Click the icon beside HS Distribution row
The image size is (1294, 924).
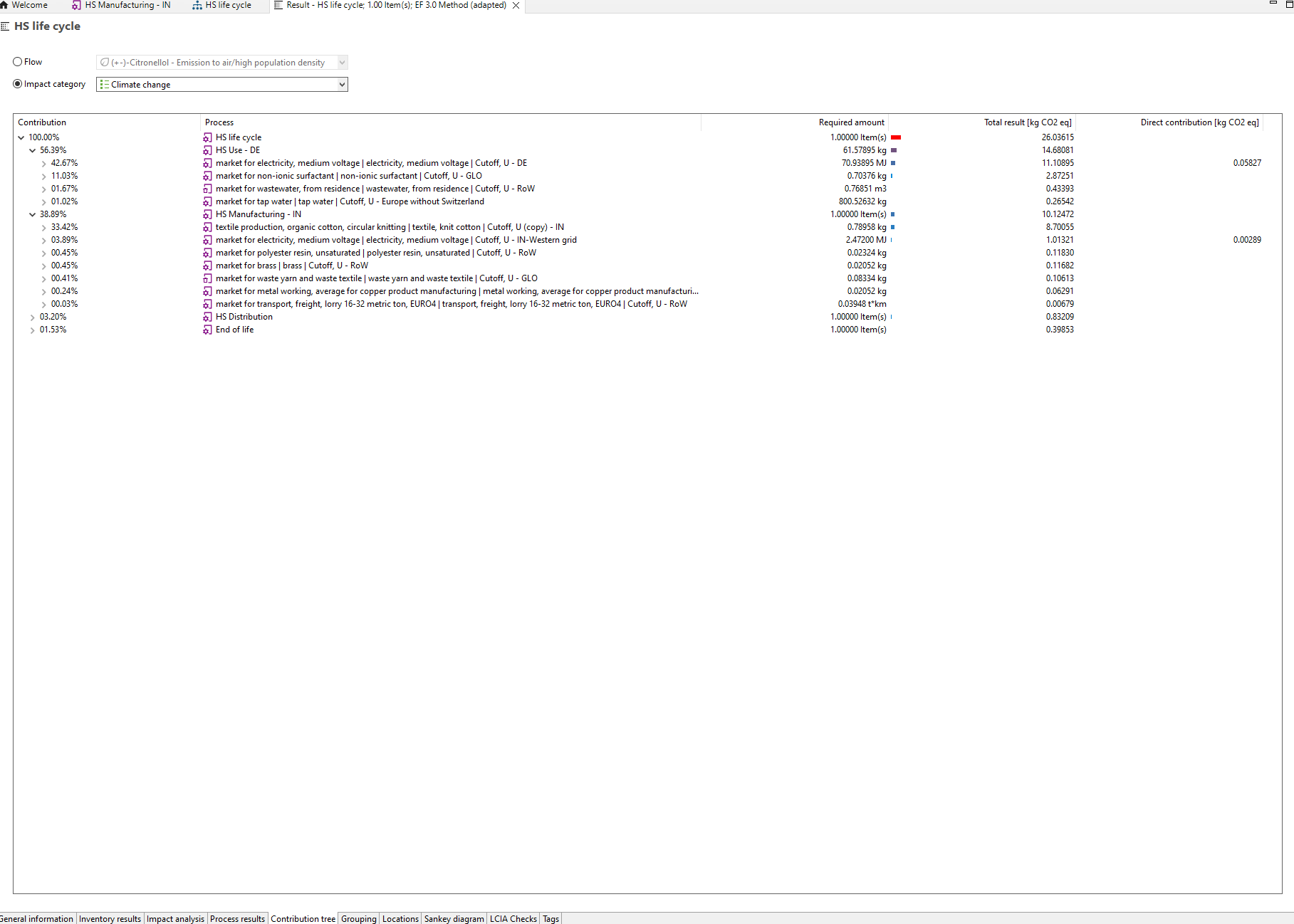click(207, 317)
